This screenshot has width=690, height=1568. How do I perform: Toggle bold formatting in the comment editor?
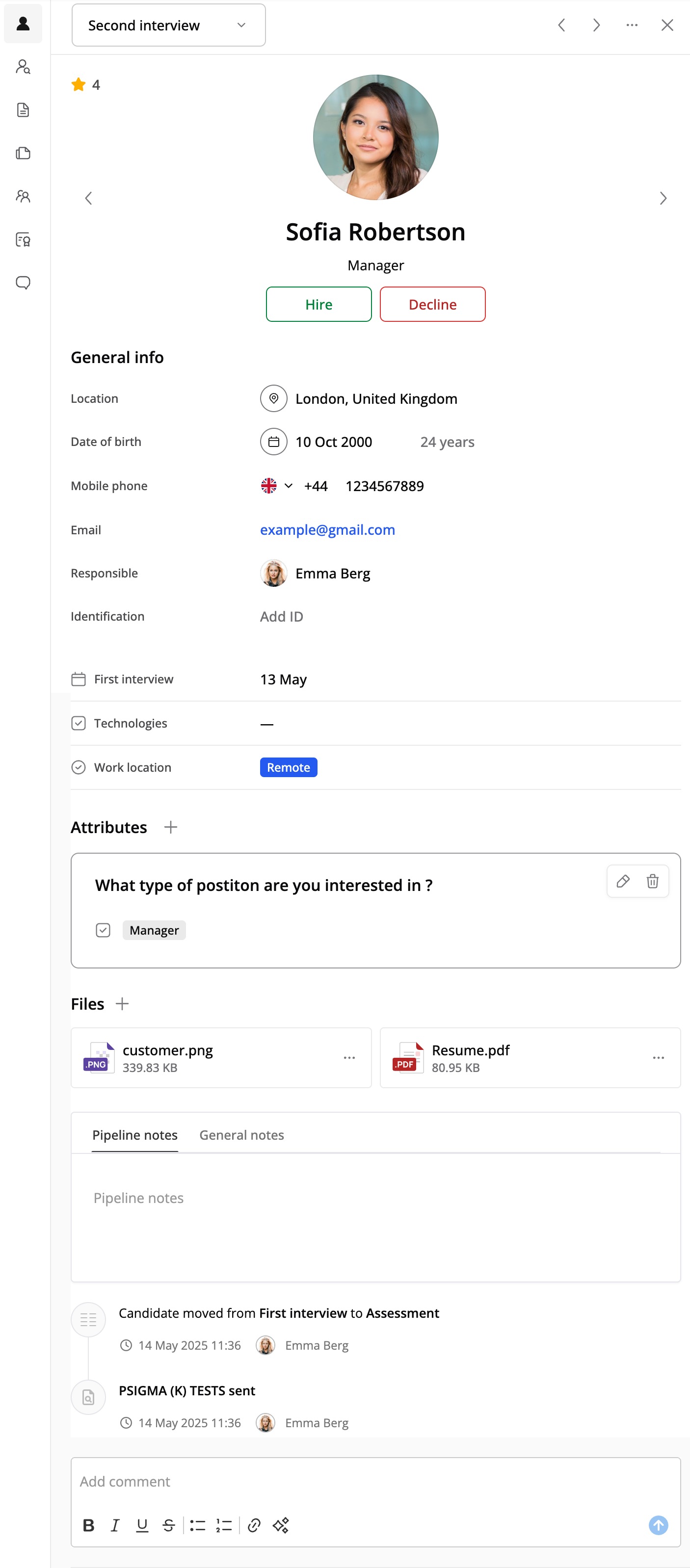[x=88, y=1525]
